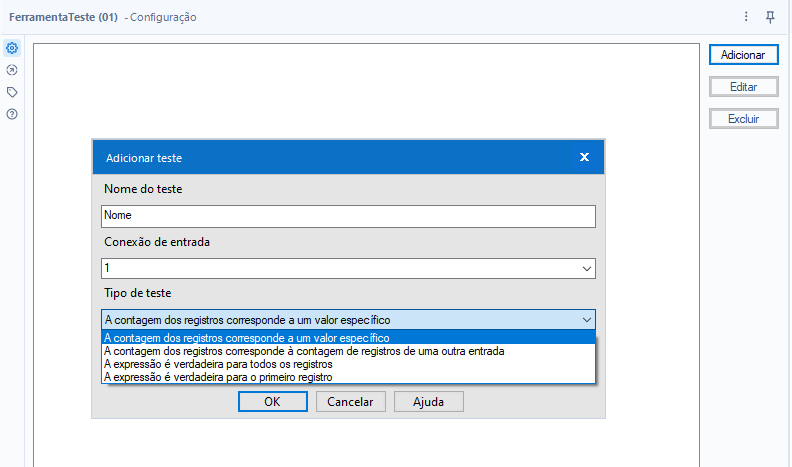The height and width of the screenshot is (467, 792).
Task: Click Cancelar in the dialog
Action: tap(351, 402)
